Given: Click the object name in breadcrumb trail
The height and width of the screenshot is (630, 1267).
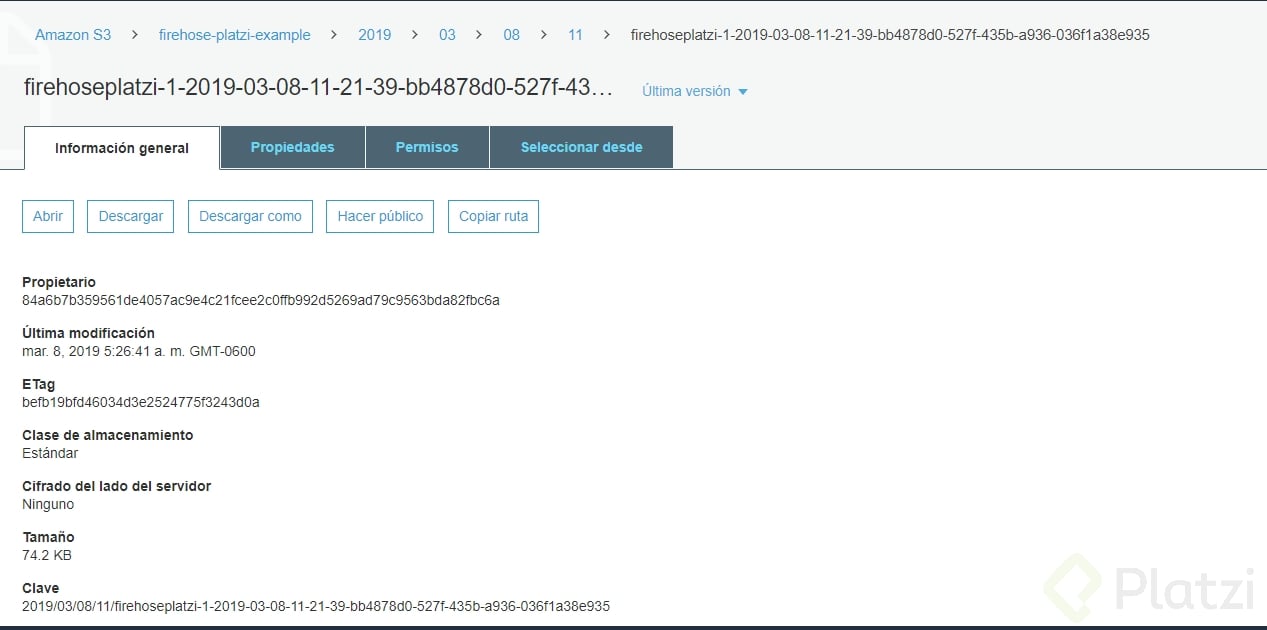Looking at the screenshot, I should 890,35.
